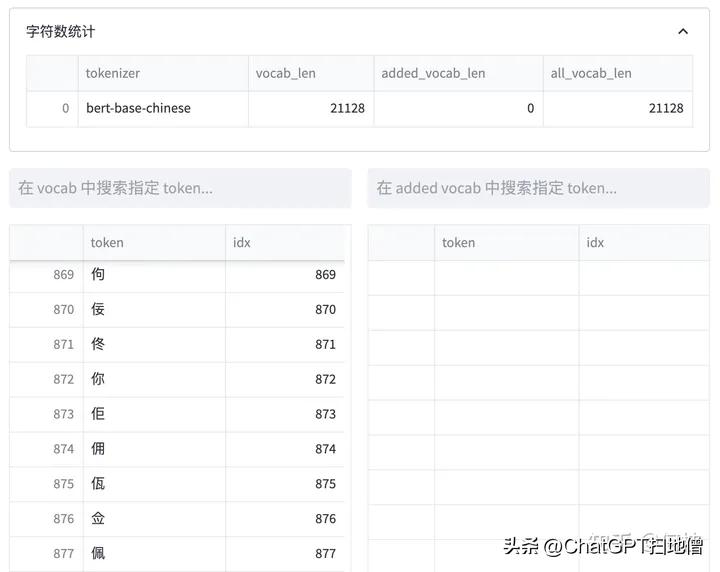Screen dimensions: 720x572
Task: Click the idx header in vocab table
Action: (x=242, y=242)
